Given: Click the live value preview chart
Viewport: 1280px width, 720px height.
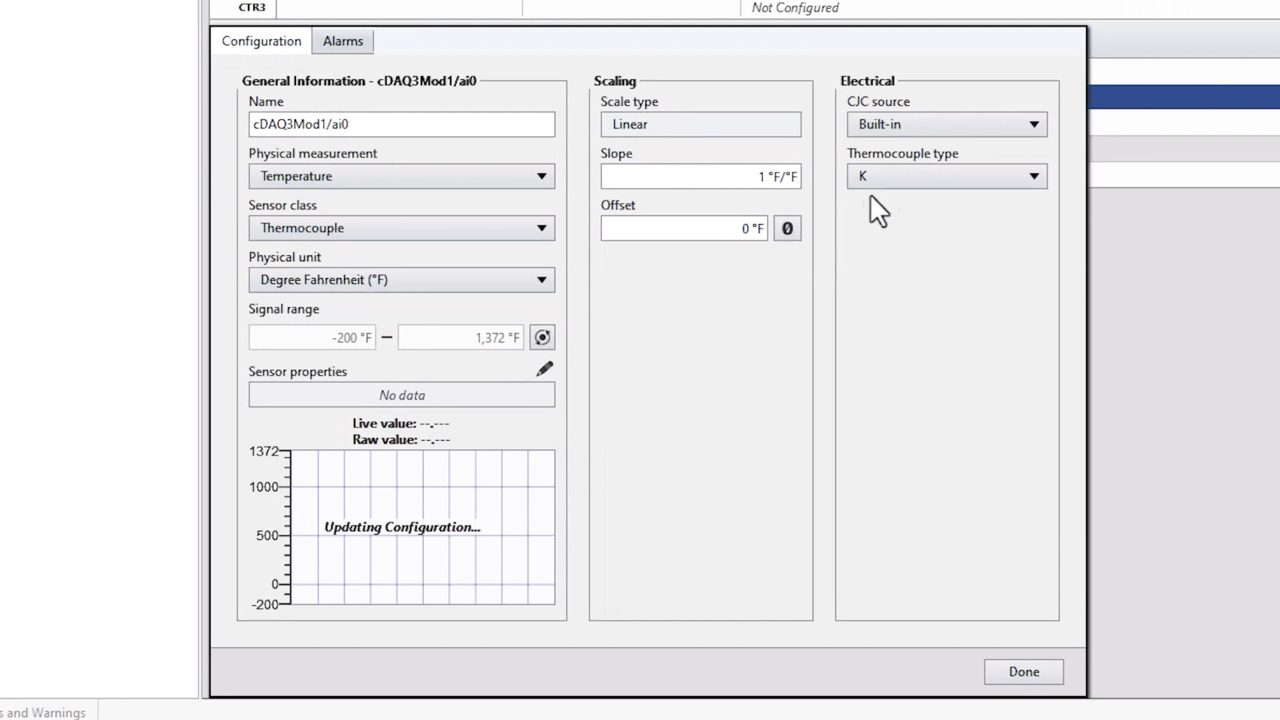Looking at the screenshot, I should (422, 527).
